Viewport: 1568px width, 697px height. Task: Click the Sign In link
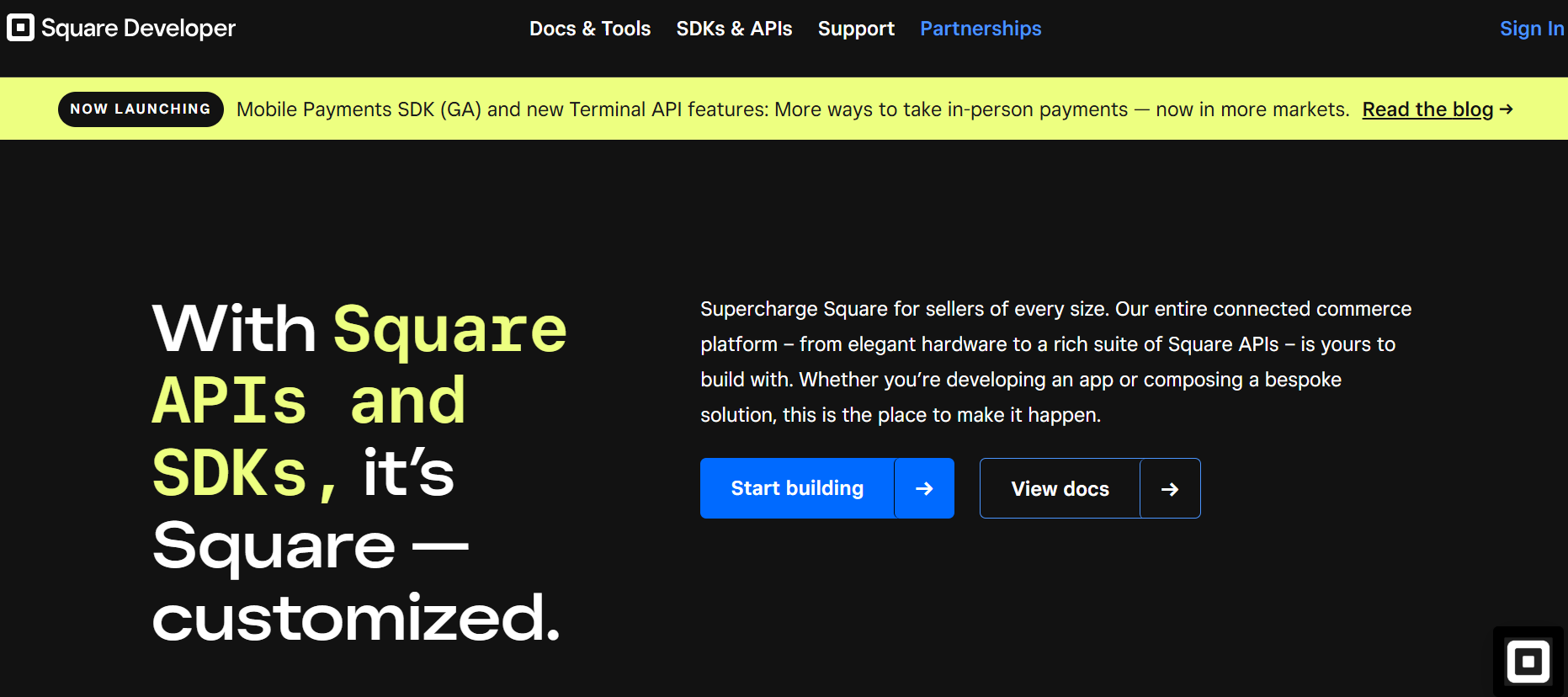click(x=1532, y=29)
